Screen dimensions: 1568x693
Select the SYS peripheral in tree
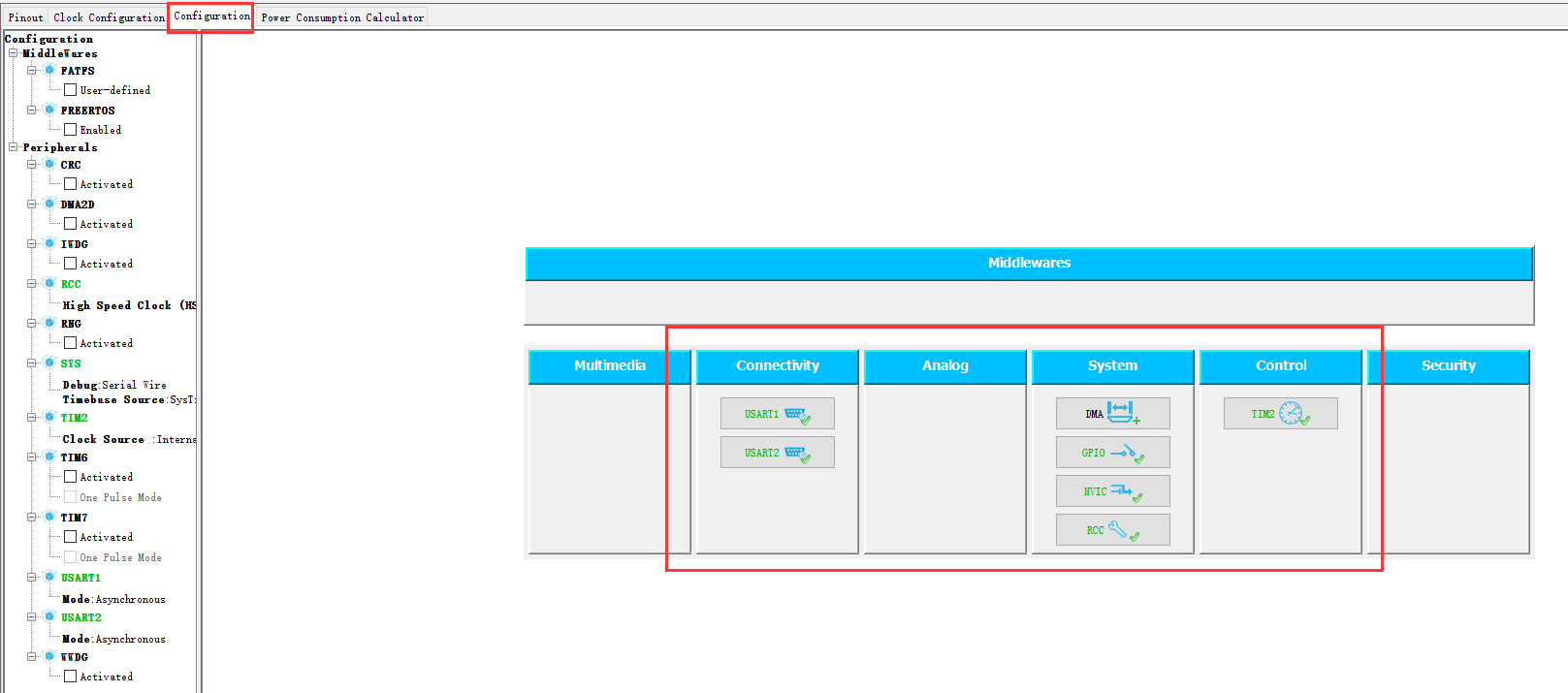71,363
